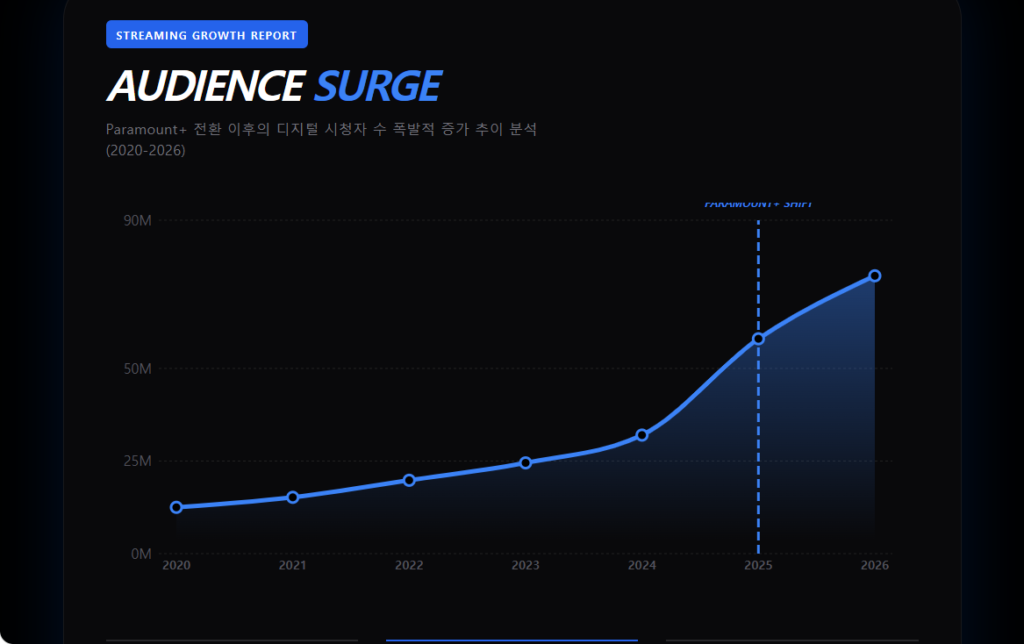Click the white AUDIENCE word in title

point(205,87)
